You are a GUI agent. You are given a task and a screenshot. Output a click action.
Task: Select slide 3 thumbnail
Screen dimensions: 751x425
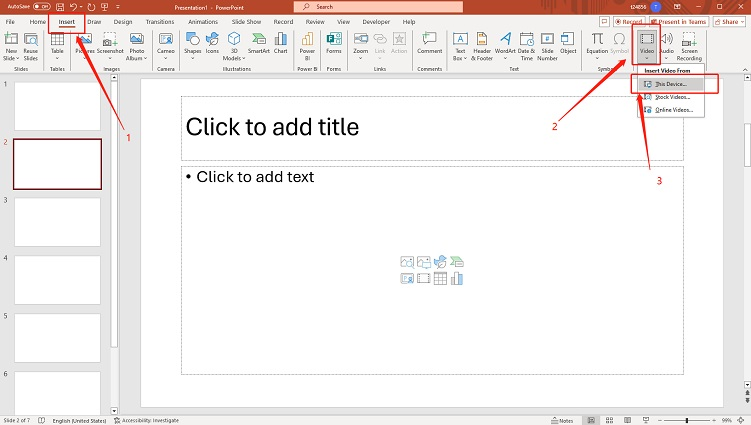[x=57, y=222]
